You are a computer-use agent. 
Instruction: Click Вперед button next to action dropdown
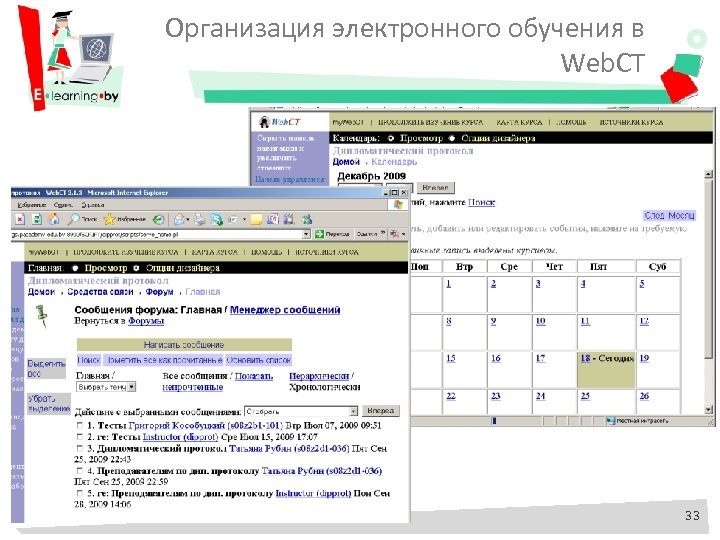point(381,411)
